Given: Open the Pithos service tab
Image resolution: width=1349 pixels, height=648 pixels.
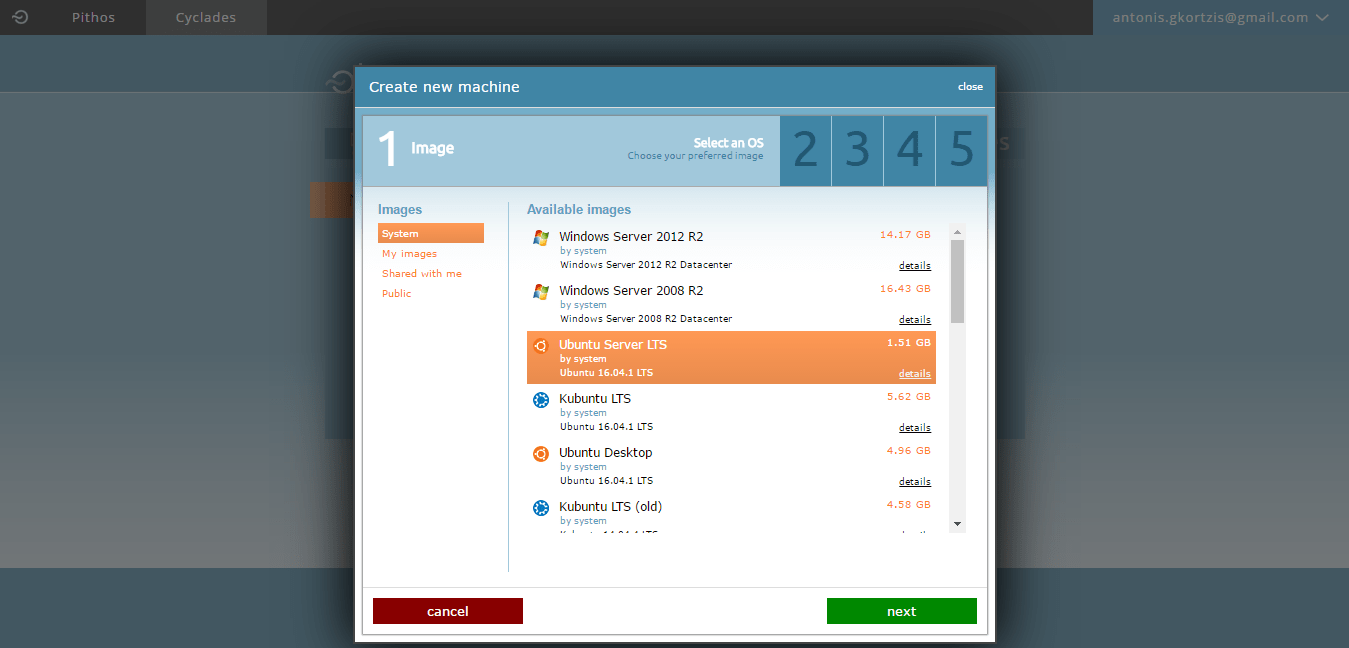Looking at the screenshot, I should tap(93, 17).
